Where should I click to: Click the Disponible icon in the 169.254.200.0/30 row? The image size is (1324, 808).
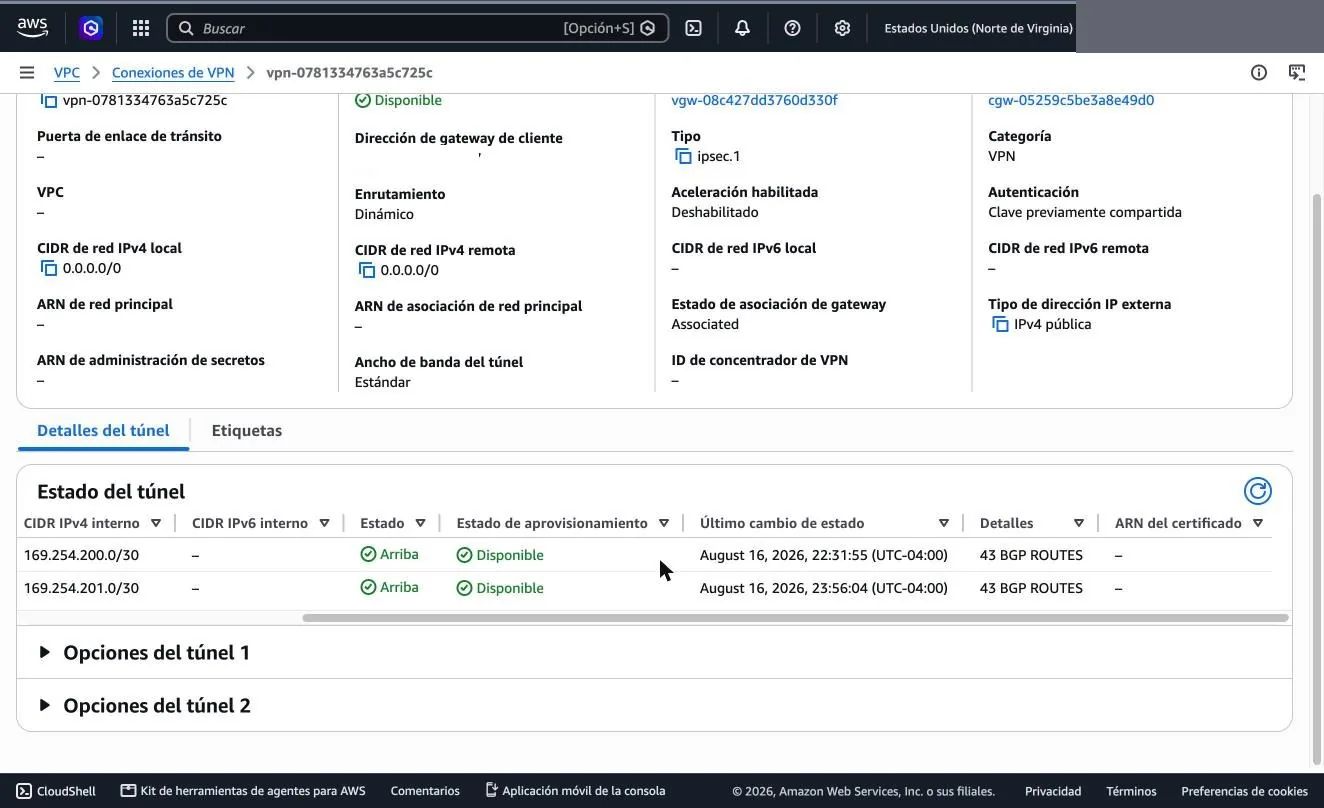464,555
